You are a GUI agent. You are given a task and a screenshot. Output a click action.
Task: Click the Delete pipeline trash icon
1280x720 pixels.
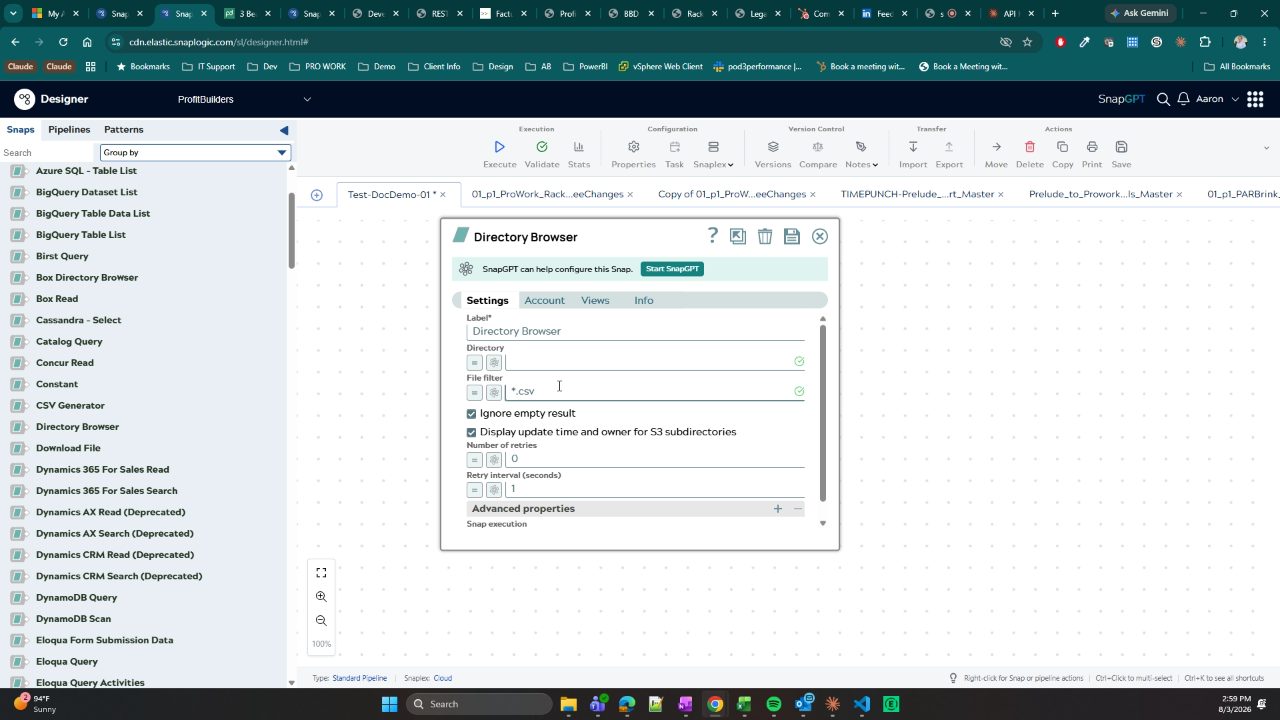click(1030, 147)
